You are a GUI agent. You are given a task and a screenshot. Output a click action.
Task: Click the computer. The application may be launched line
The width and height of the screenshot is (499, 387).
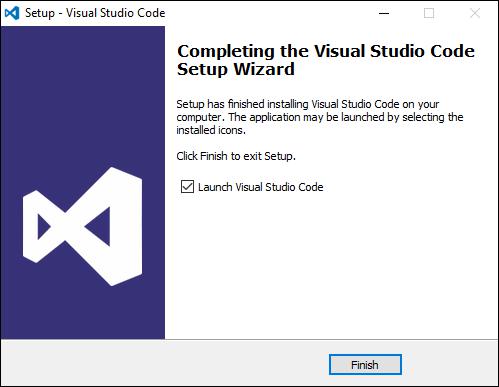pos(320,117)
